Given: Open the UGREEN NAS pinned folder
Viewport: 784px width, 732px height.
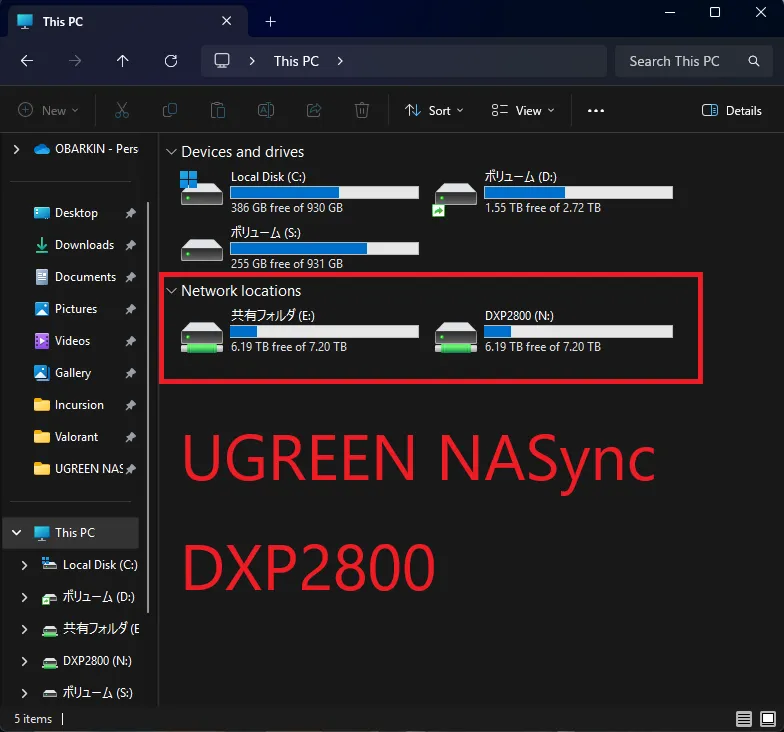Looking at the screenshot, I should click(x=76, y=469).
